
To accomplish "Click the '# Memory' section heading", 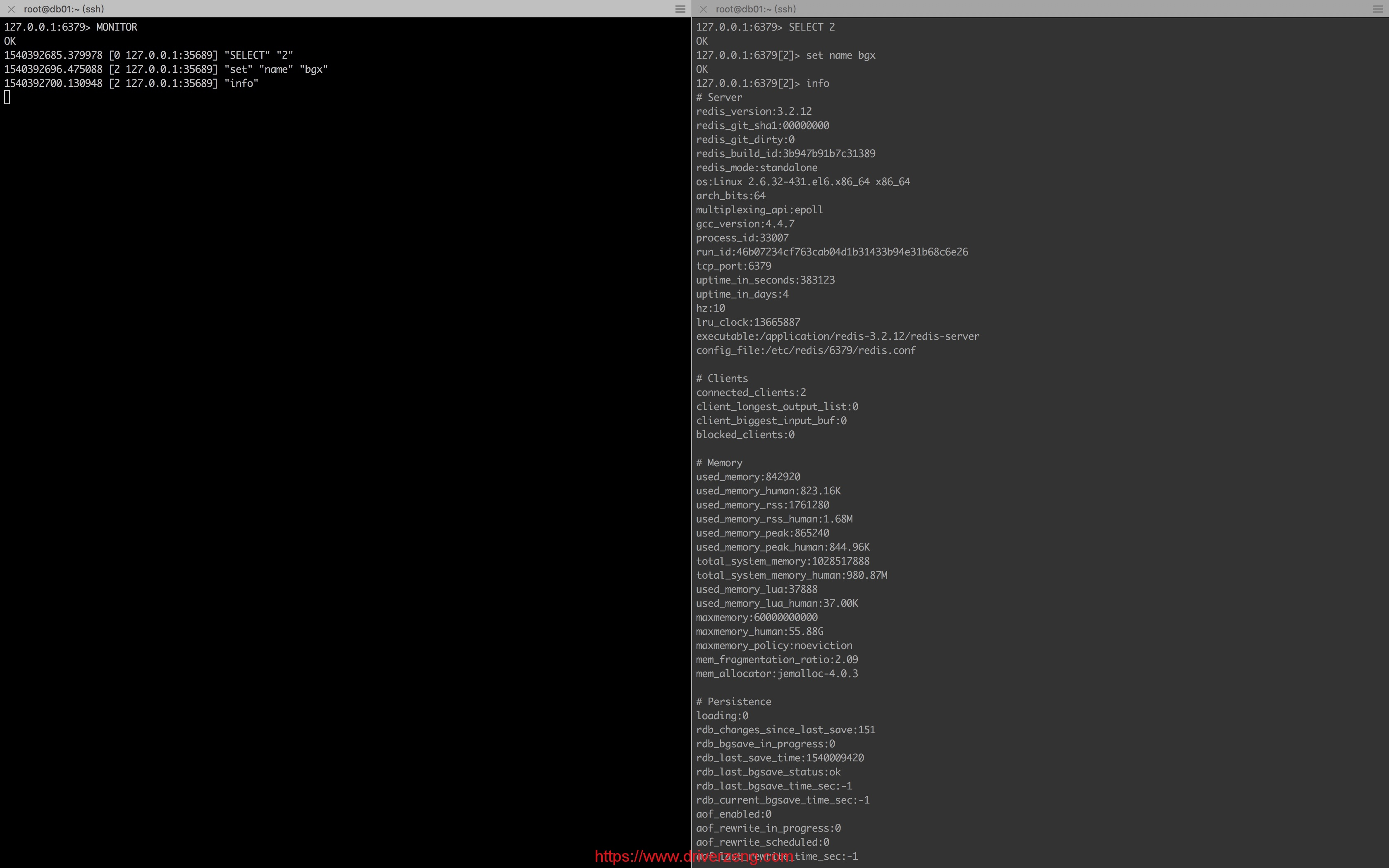I will click(x=719, y=463).
